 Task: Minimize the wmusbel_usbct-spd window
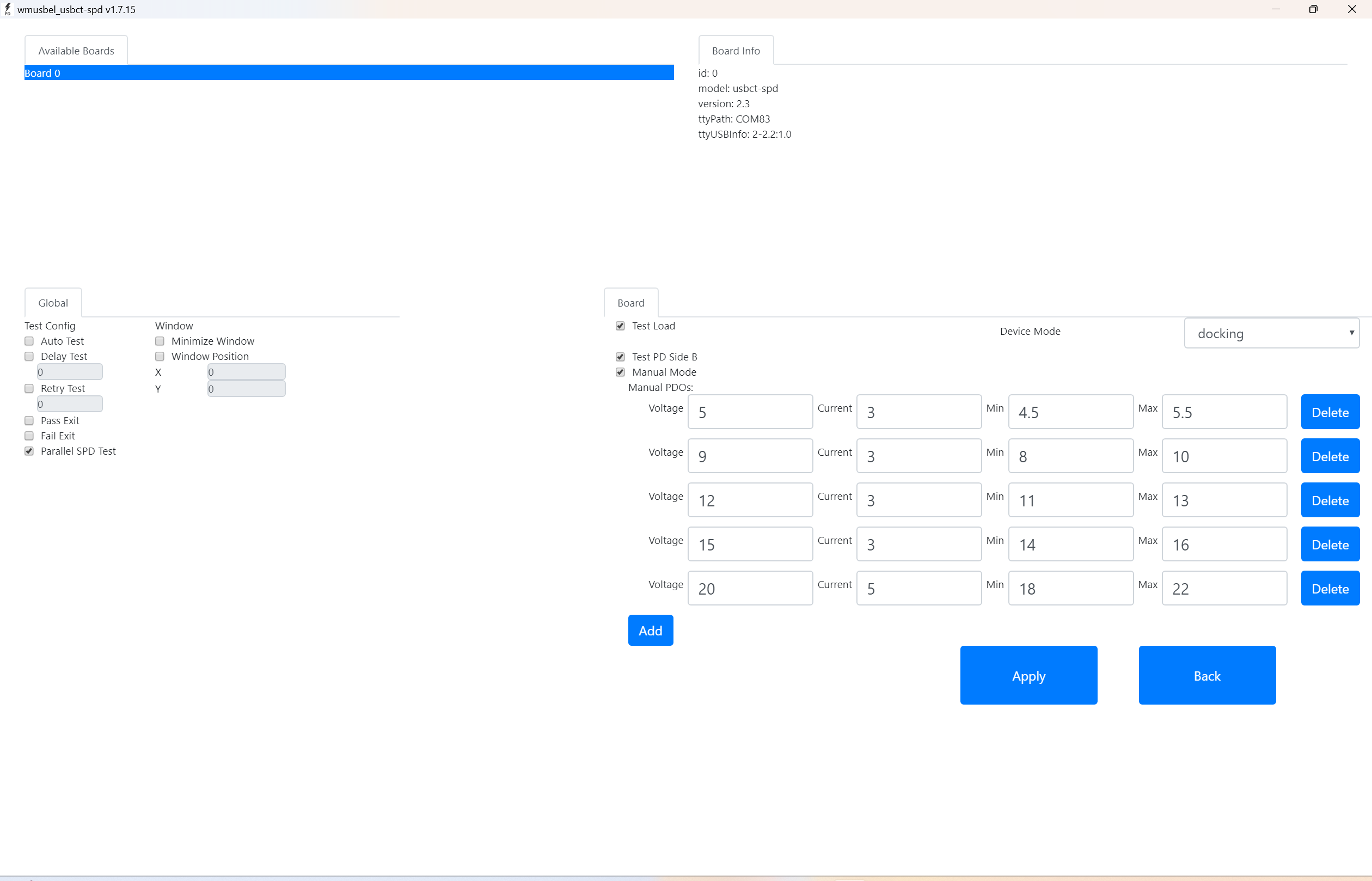[x=1275, y=9]
